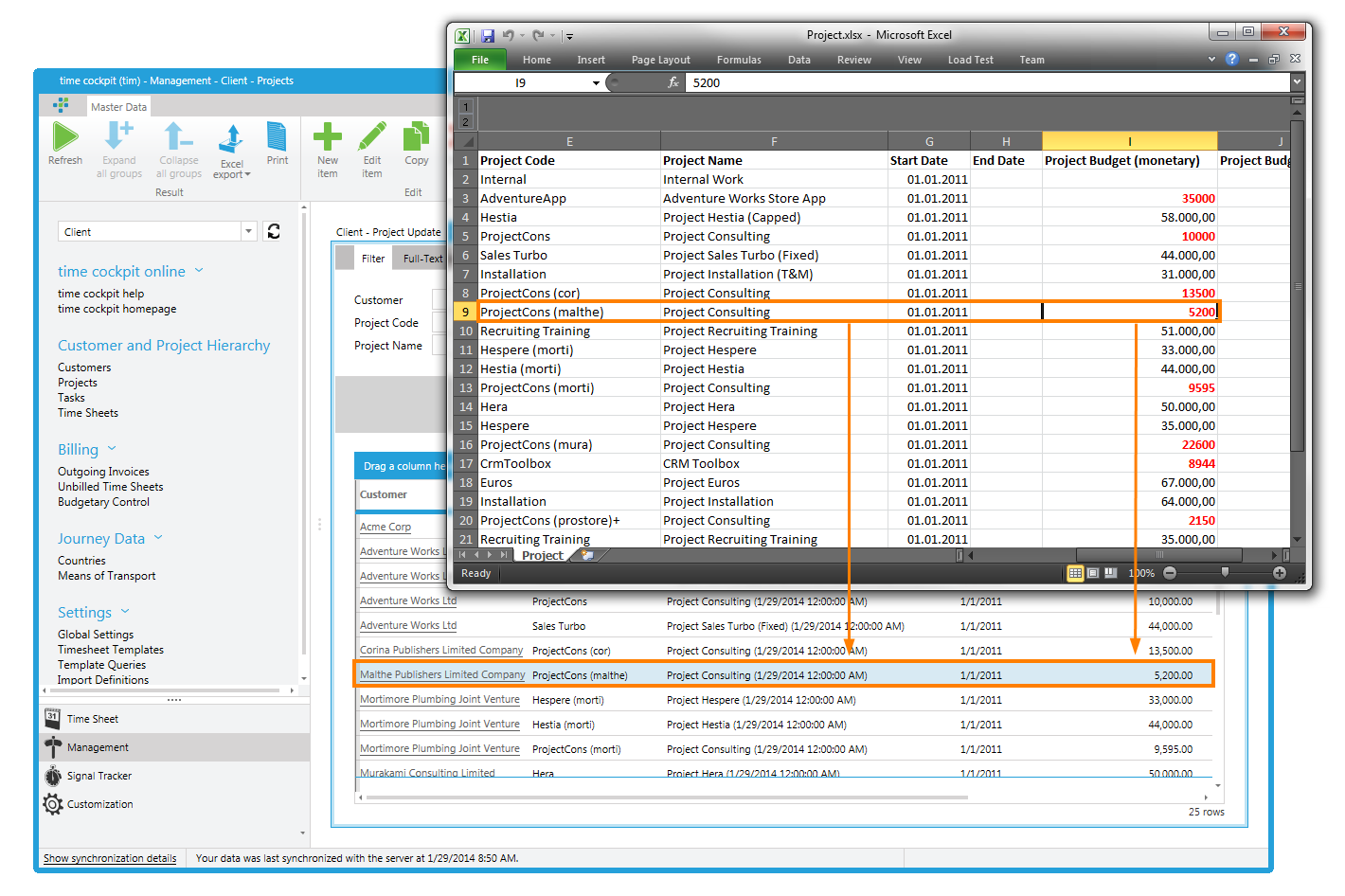Click reload icon beside Client selector
The image size is (1345, 896).
274,231
